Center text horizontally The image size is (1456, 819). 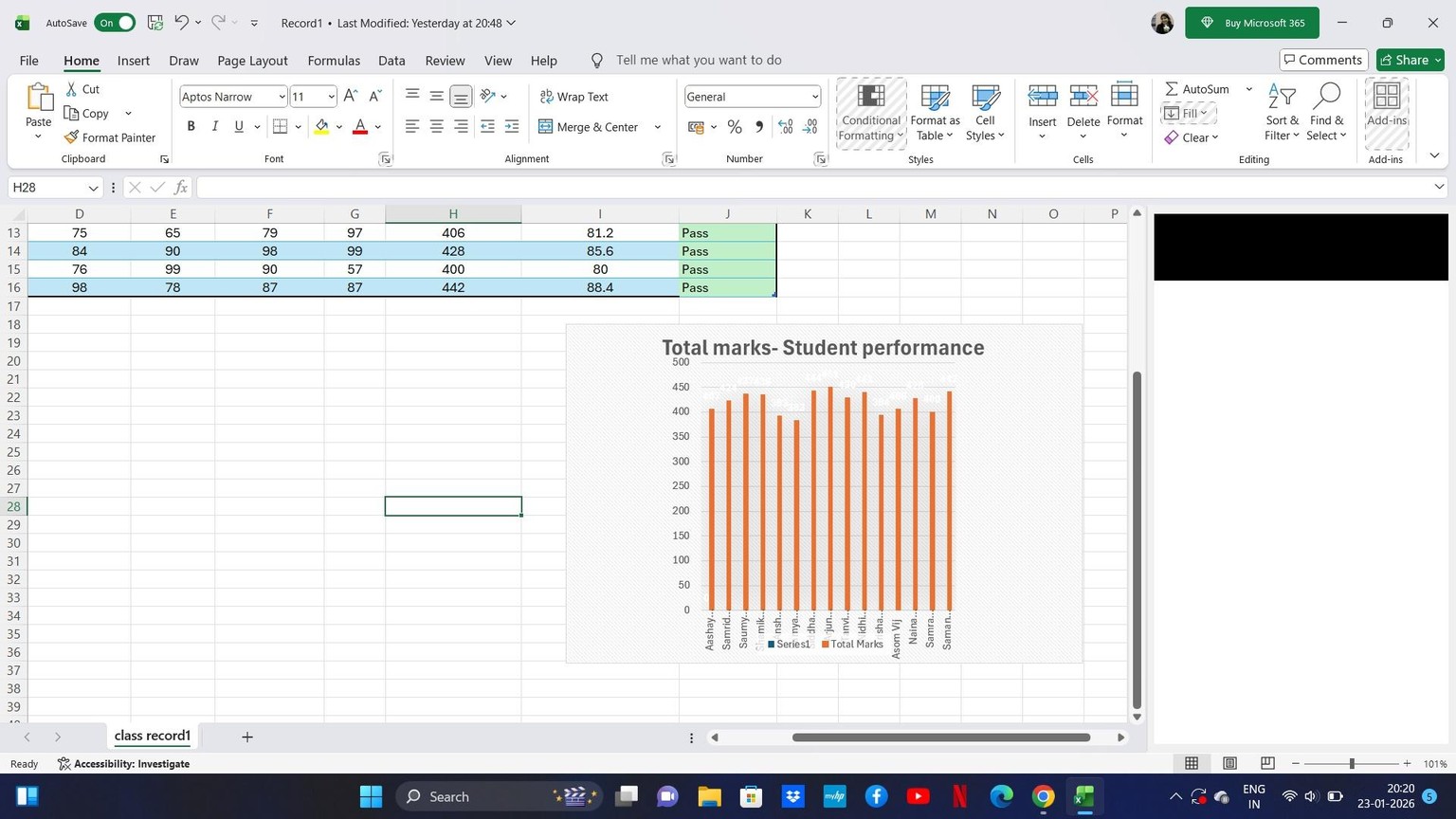point(436,126)
